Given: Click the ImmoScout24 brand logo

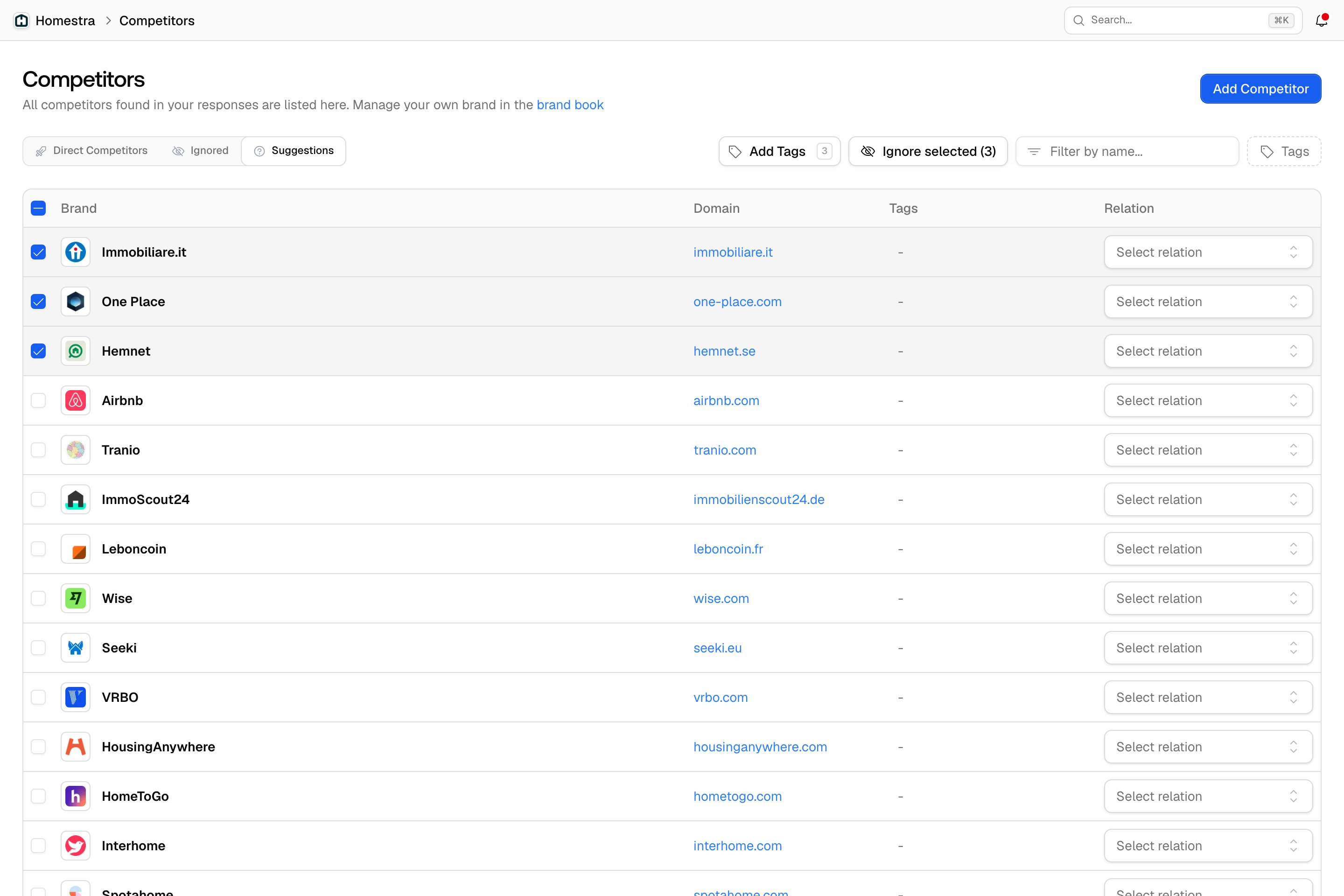Looking at the screenshot, I should click(x=76, y=499).
